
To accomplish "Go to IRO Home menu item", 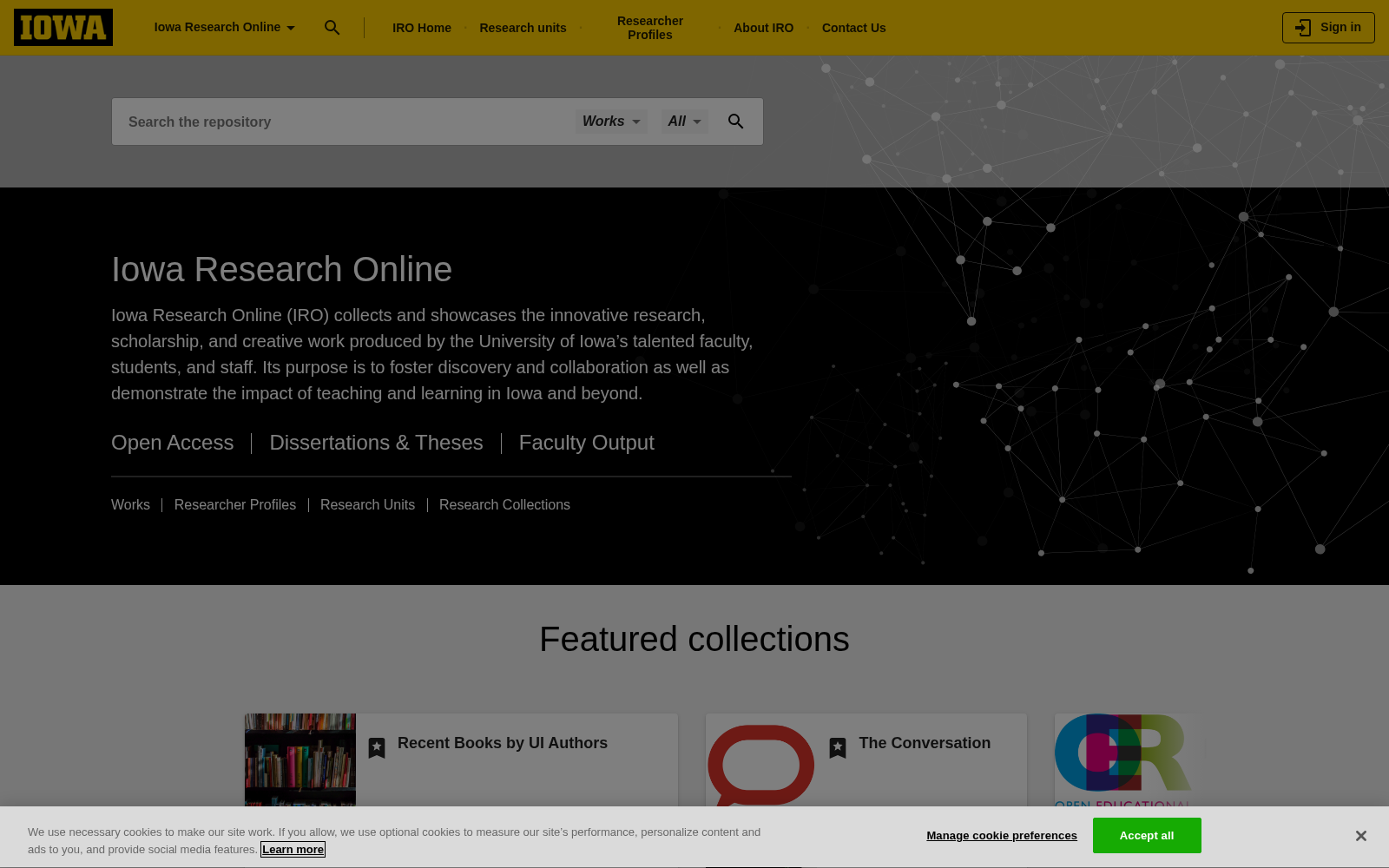I will [422, 28].
